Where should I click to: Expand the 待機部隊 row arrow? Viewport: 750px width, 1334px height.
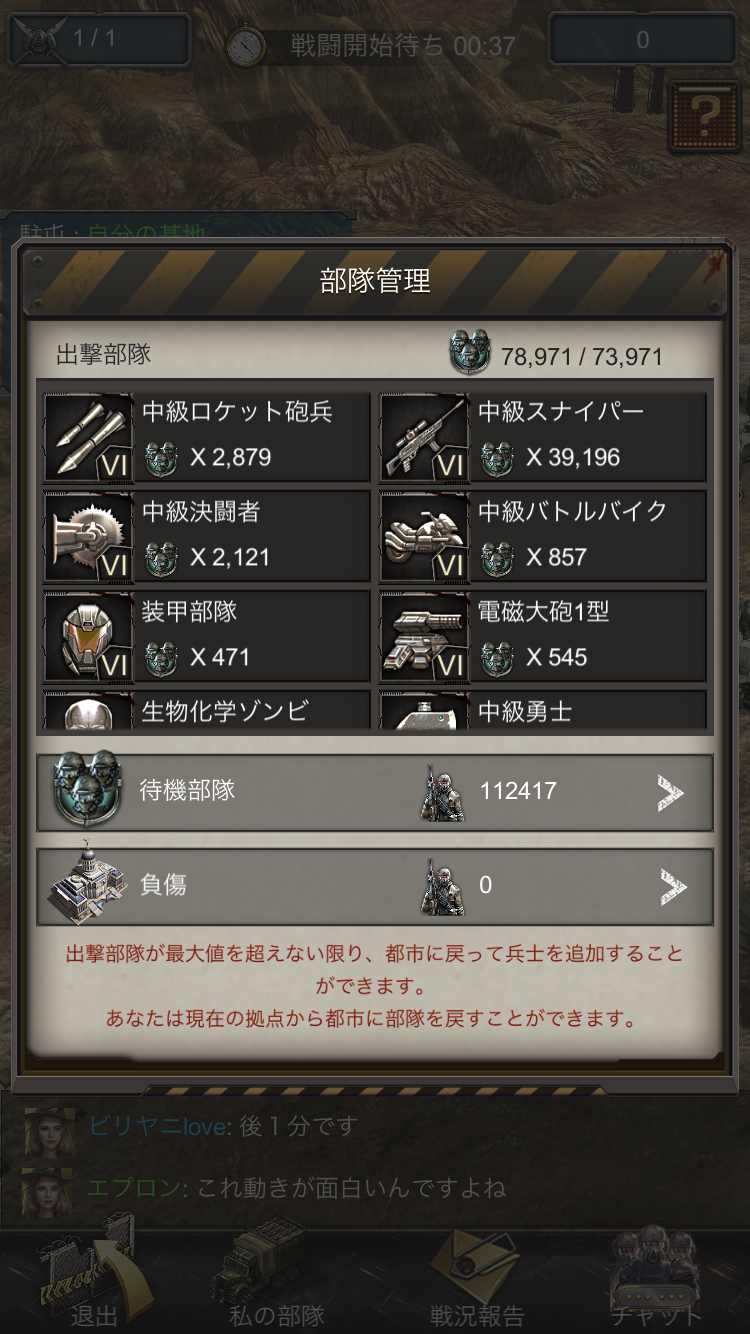click(671, 792)
